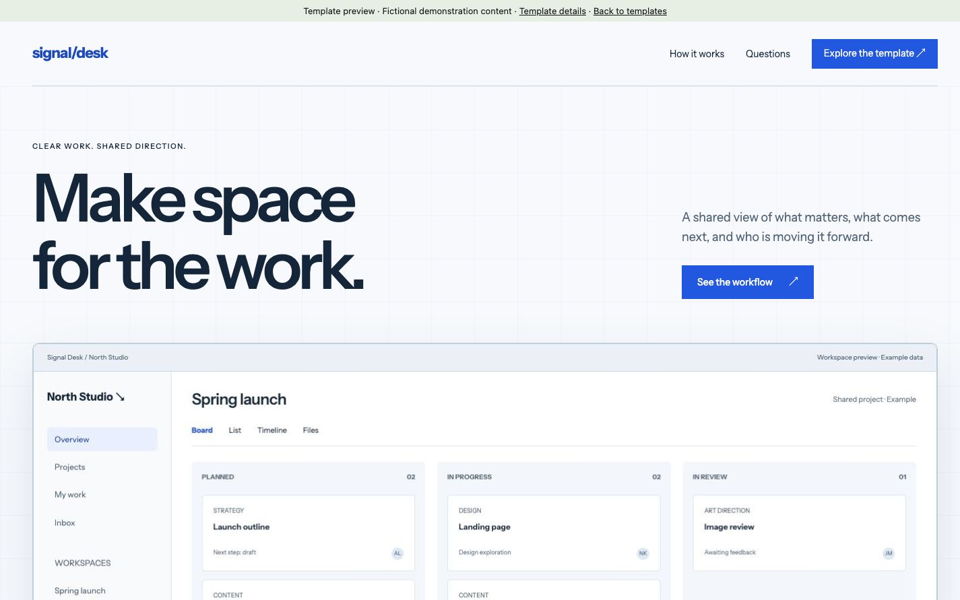960x600 pixels.
Task: Switch to the Timeline tab
Action: tap(272, 430)
